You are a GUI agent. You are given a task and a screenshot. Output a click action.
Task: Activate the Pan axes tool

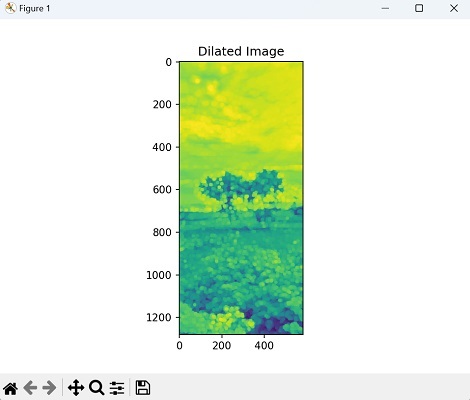(76, 388)
